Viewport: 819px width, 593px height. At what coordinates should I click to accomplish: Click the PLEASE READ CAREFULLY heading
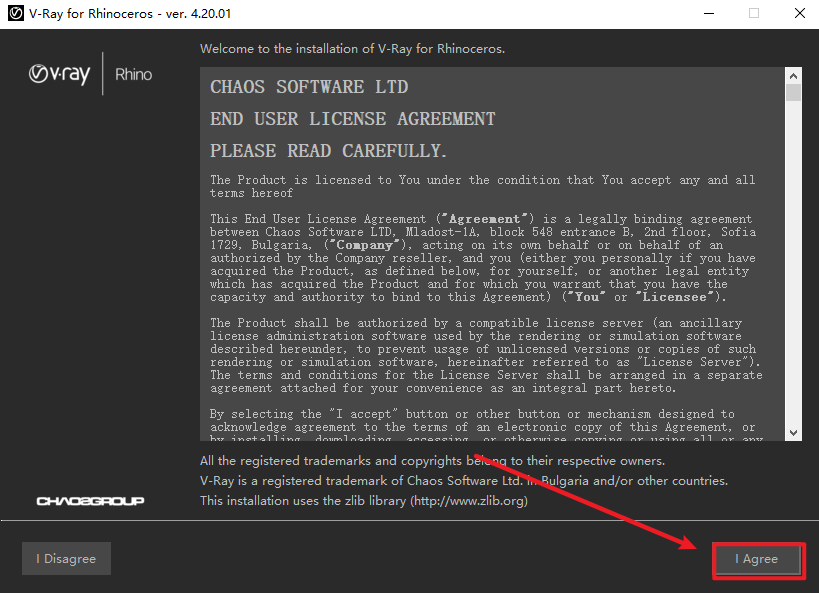pos(328,151)
